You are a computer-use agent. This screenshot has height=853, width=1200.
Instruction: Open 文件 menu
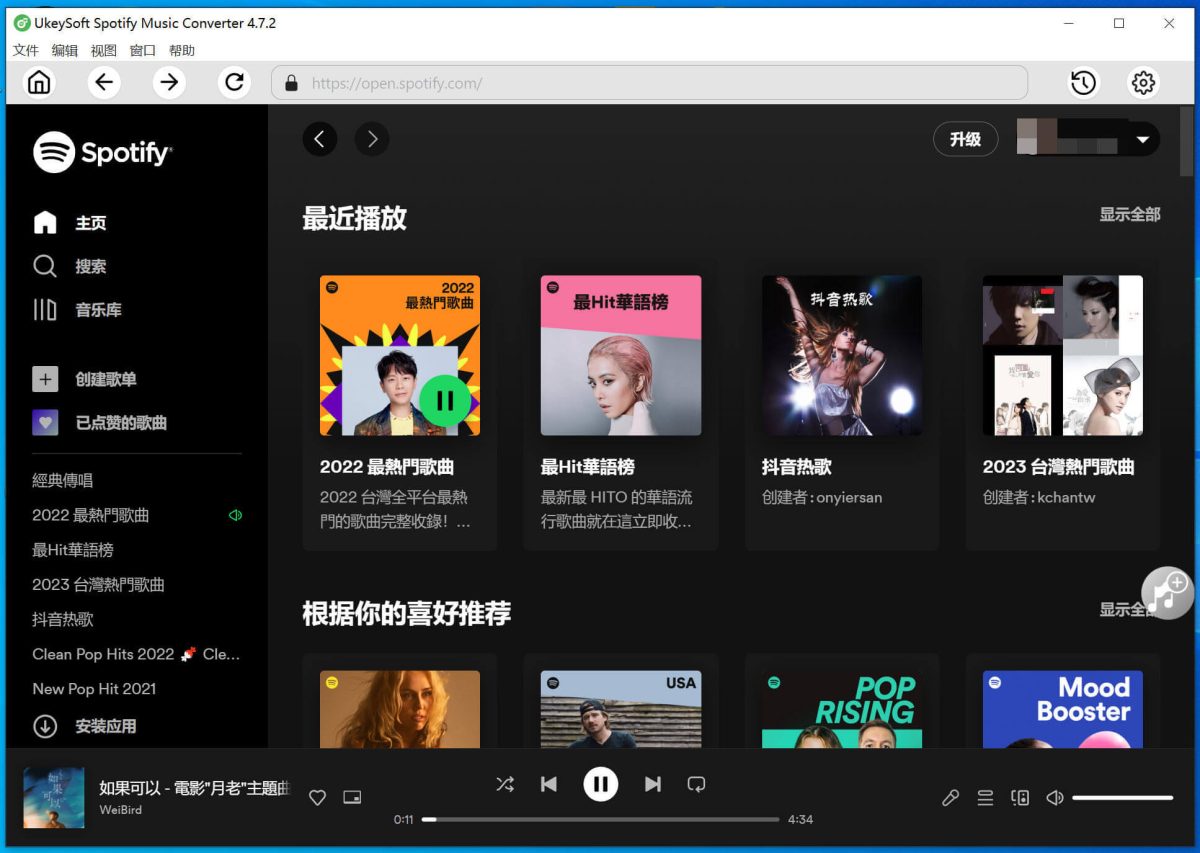[x=26, y=50]
